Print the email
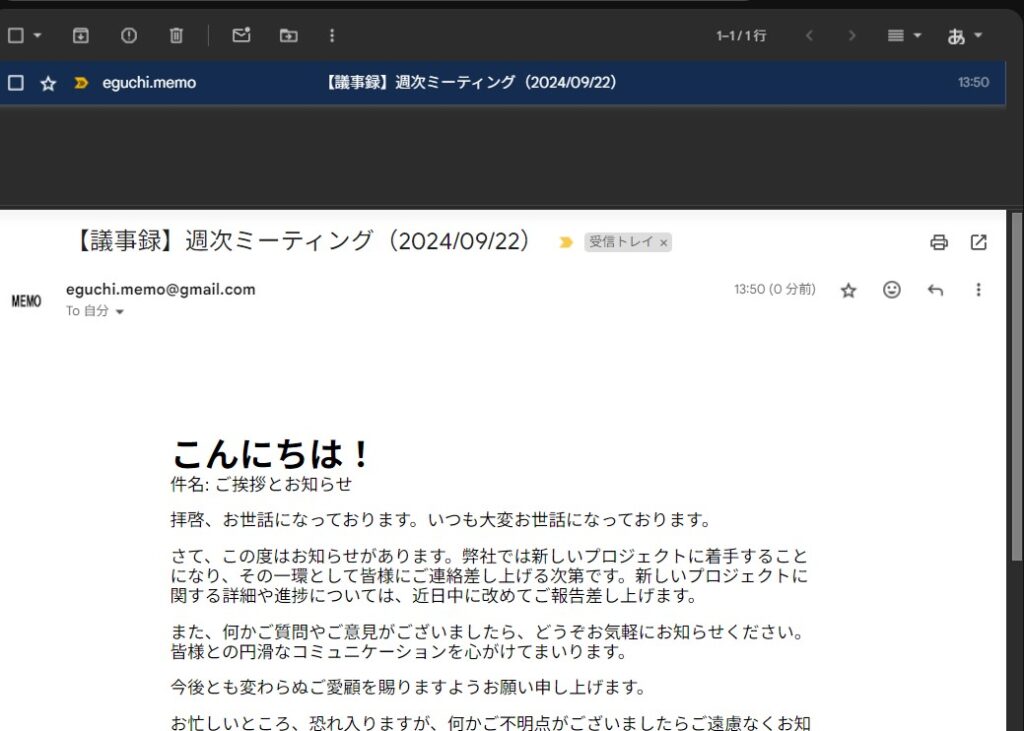1024x731 pixels. (x=938, y=242)
